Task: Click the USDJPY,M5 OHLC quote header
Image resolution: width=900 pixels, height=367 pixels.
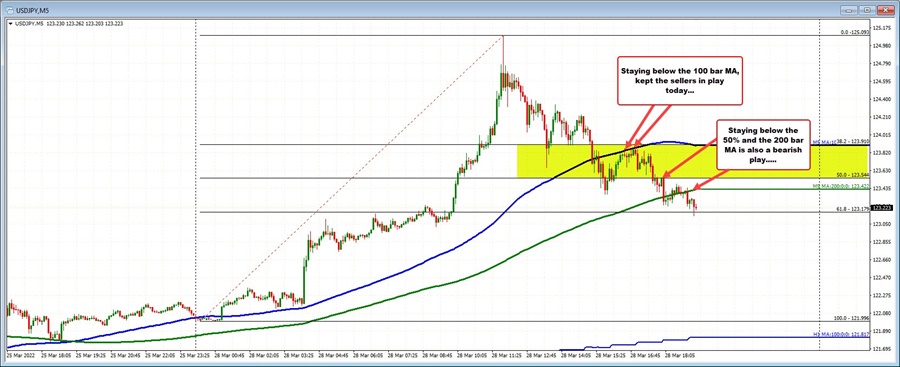Action: pos(68,24)
